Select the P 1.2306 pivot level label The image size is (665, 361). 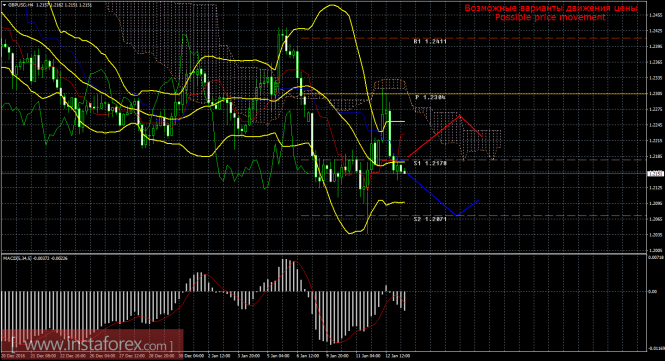click(430, 97)
